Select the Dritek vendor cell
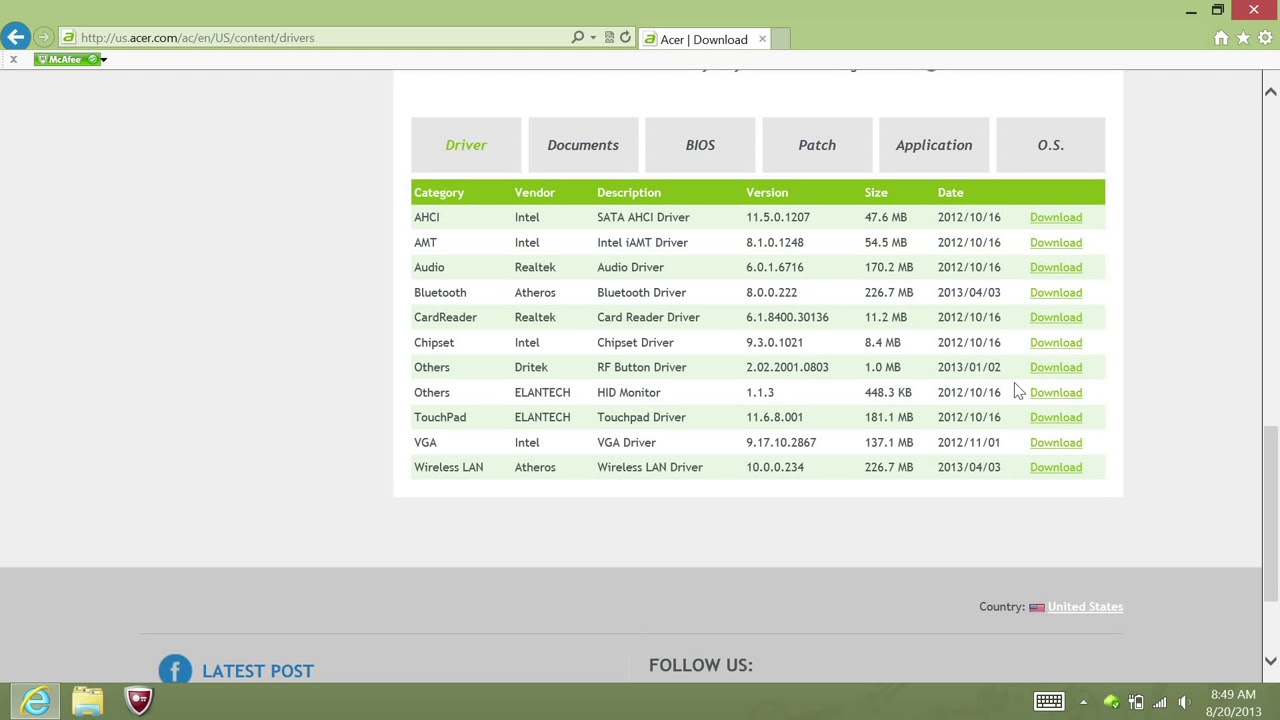The width and height of the screenshot is (1280, 720). pyautogui.click(x=531, y=367)
